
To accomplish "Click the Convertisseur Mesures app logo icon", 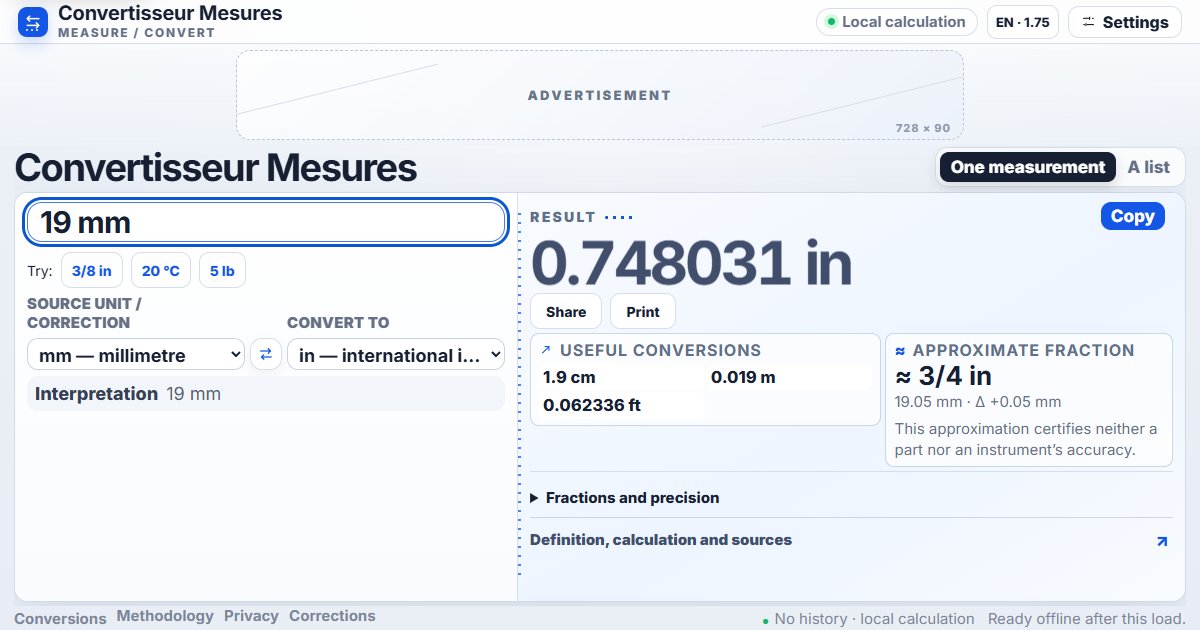I will (33, 22).
